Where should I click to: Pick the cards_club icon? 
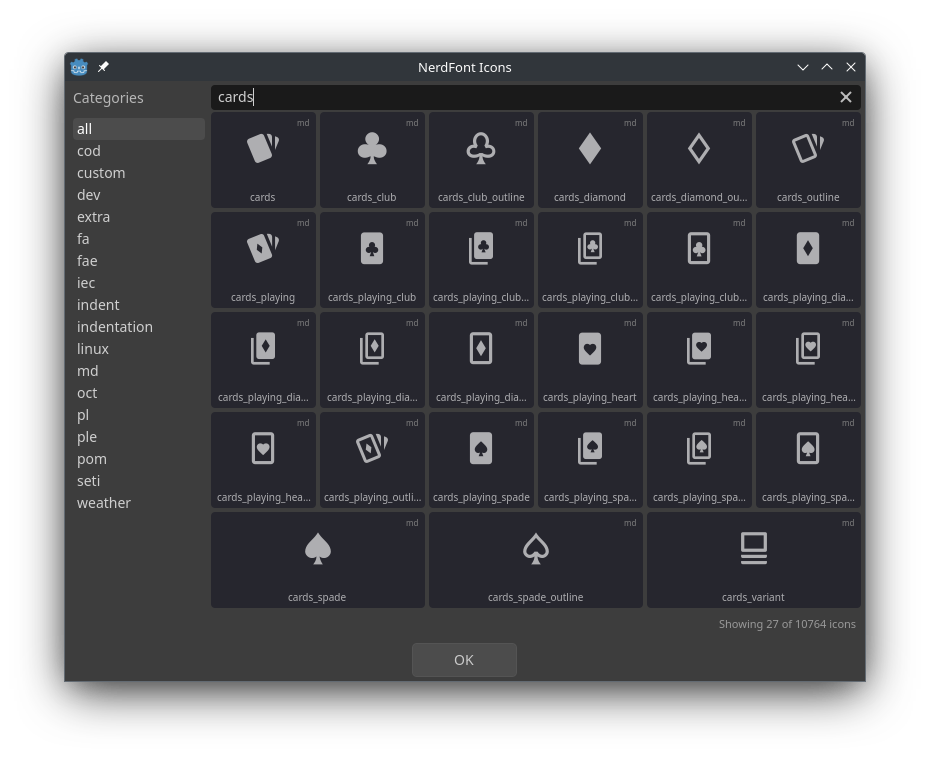[372, 160]
